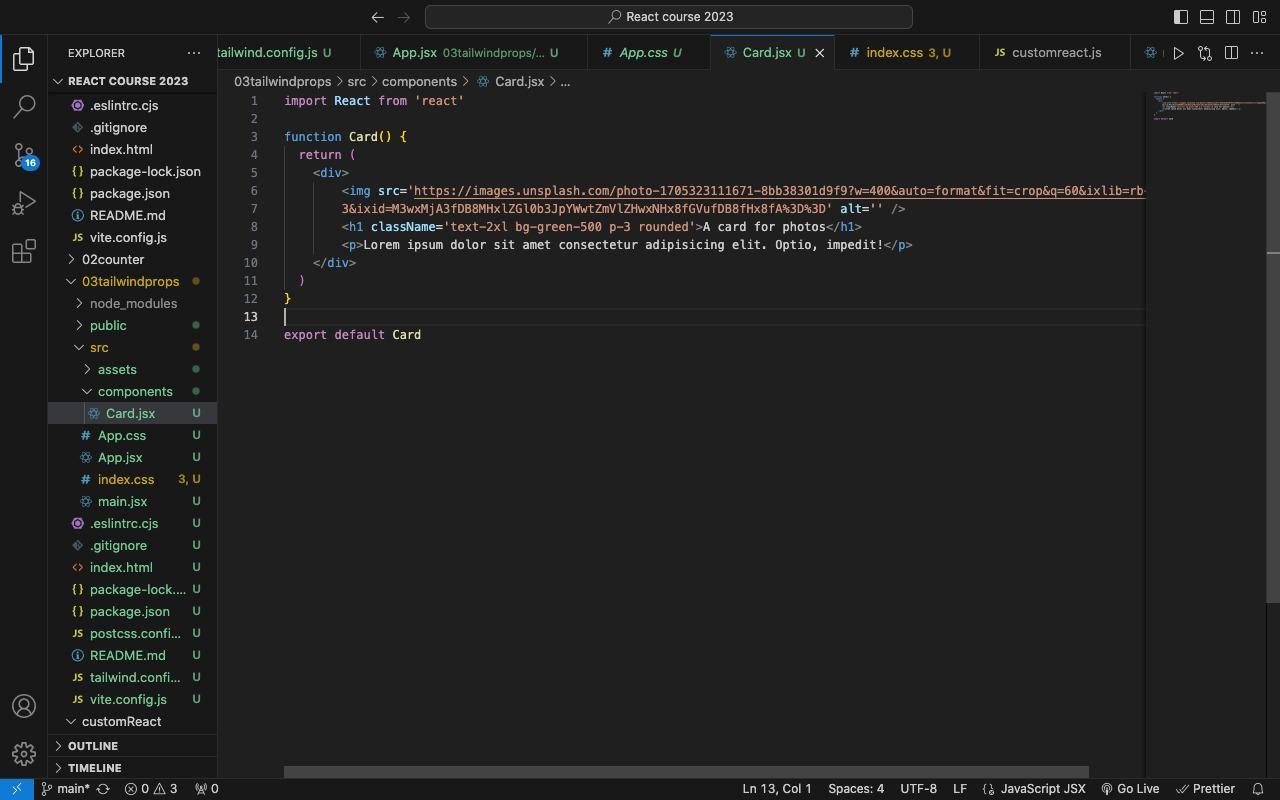The height and width of the screenshot is (800, 1280).
Task: Click Spaces: 4 indentation setting
Action: tap(856, 789)
